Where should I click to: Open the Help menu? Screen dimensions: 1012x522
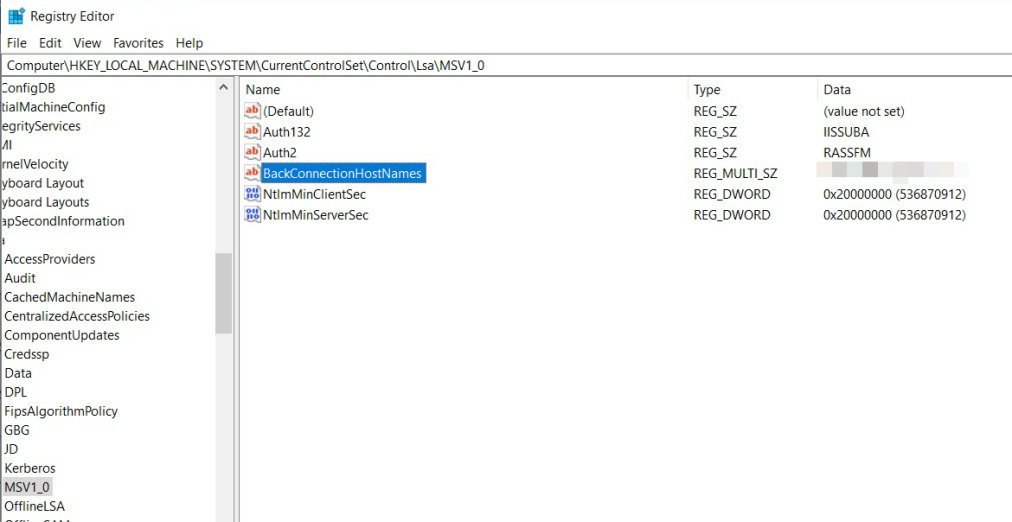[x=189, y=43]
